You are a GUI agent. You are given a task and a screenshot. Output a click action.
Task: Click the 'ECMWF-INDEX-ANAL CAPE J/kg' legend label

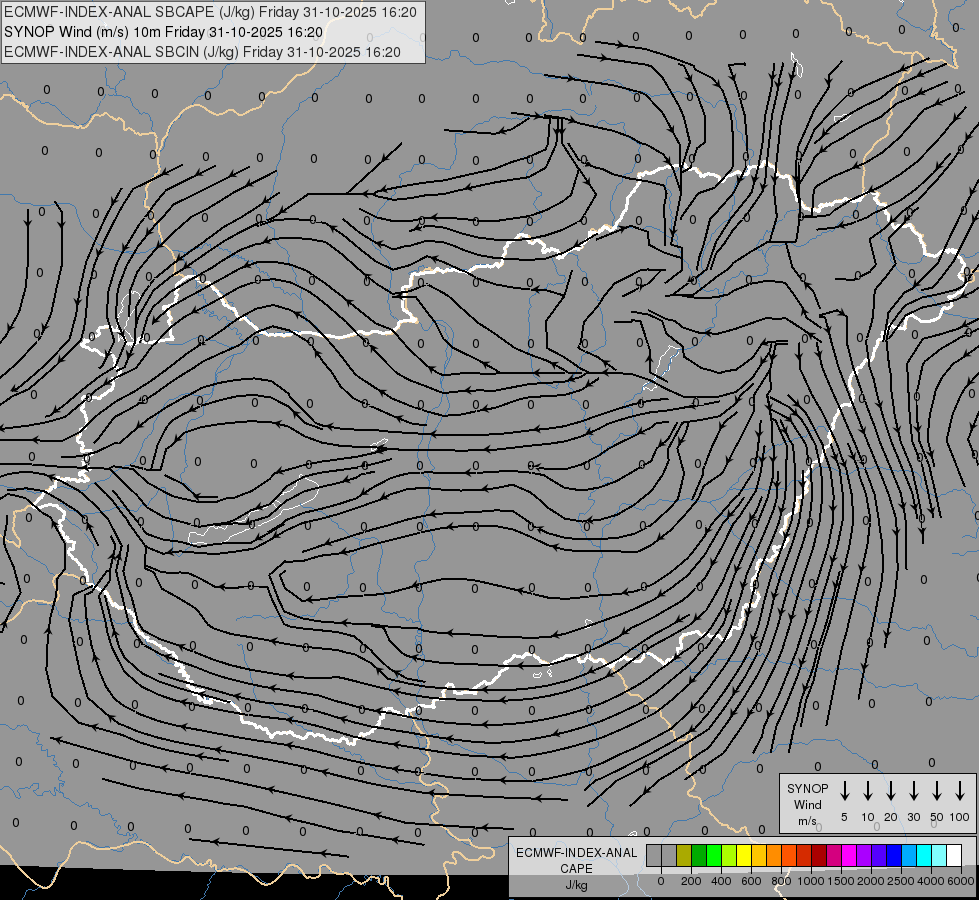tap(576, 868)
